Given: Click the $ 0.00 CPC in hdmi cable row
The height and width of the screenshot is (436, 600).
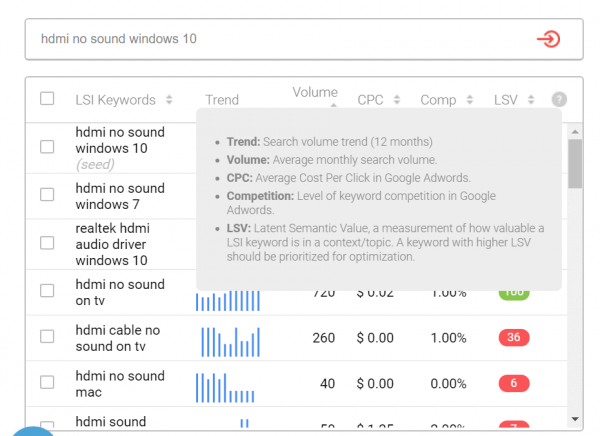Looking at the screenshot, I should (x=375, y=338).
